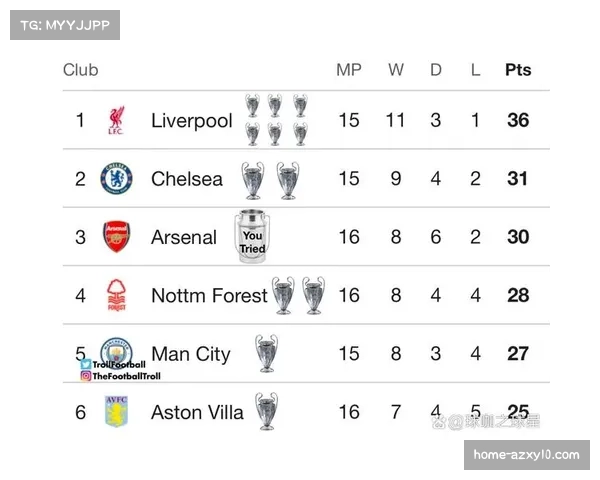The width and height of the screenshot is (600, 480).
Task: Open the Instagram icon beside TheFootballTroll
Action: 85,377
